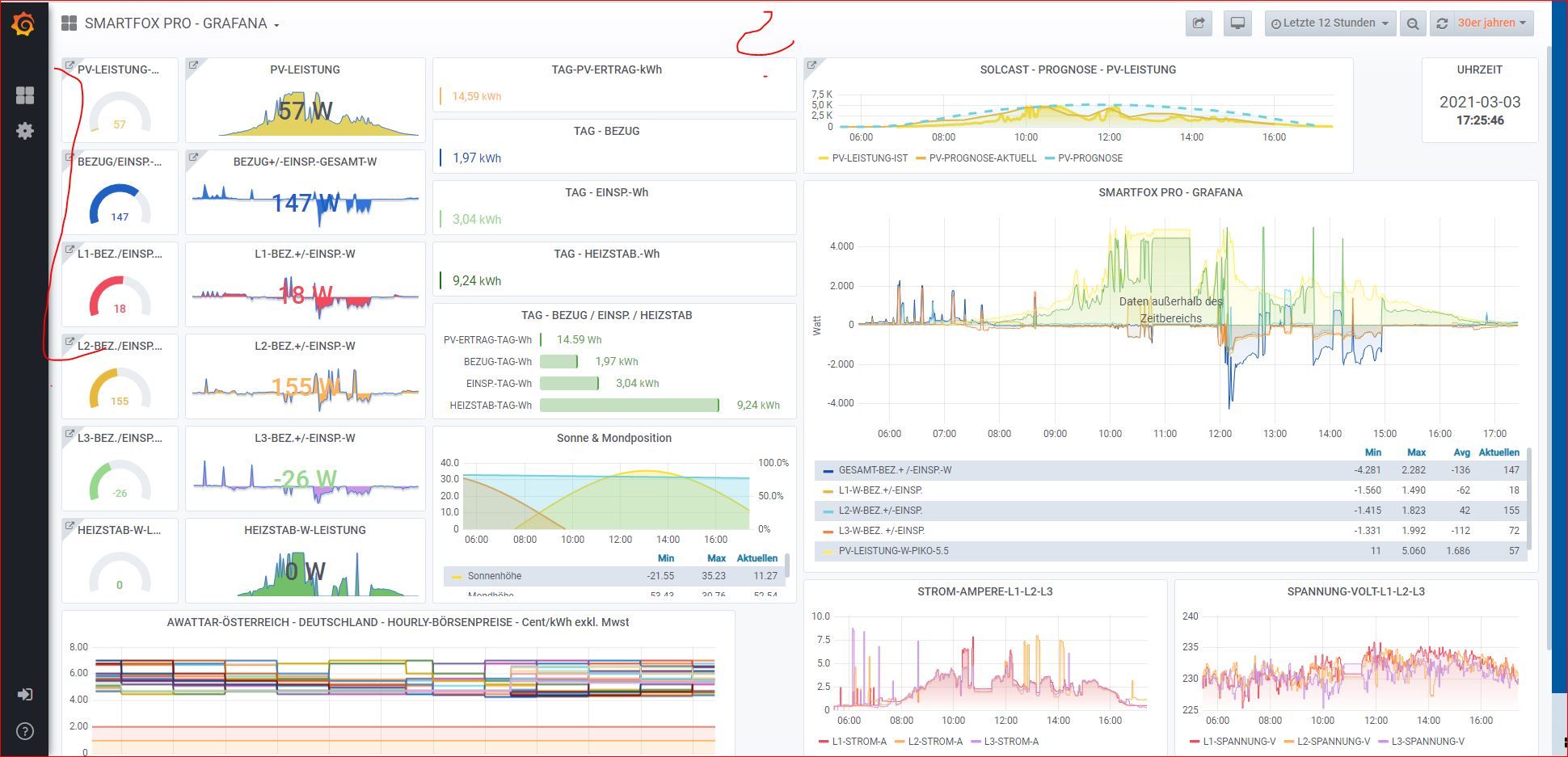Screen dimensions: 1568x757
Task: Click the Sonne & Mondposition legend scrollbar
Action: [787, 564]
